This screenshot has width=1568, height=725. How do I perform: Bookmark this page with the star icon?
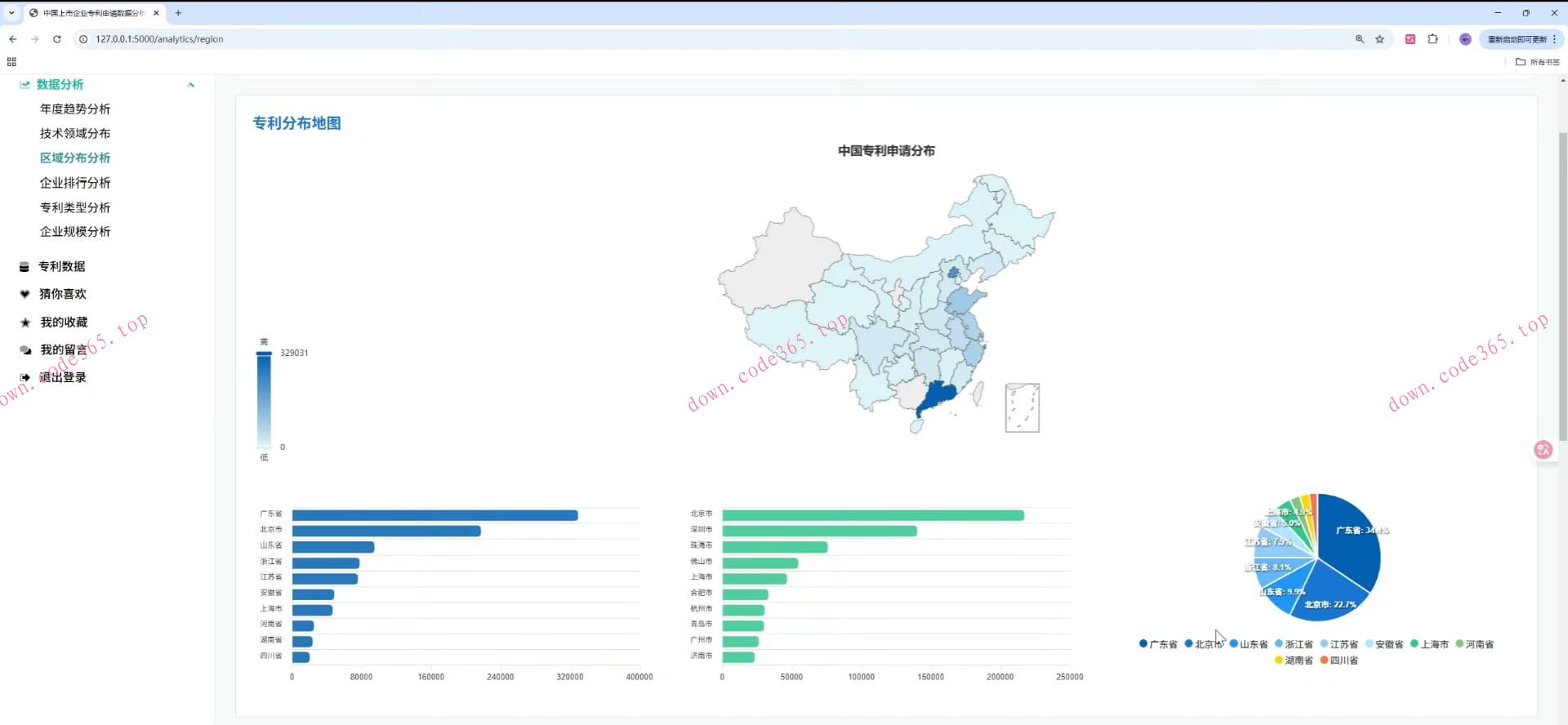coord(1379,39)
